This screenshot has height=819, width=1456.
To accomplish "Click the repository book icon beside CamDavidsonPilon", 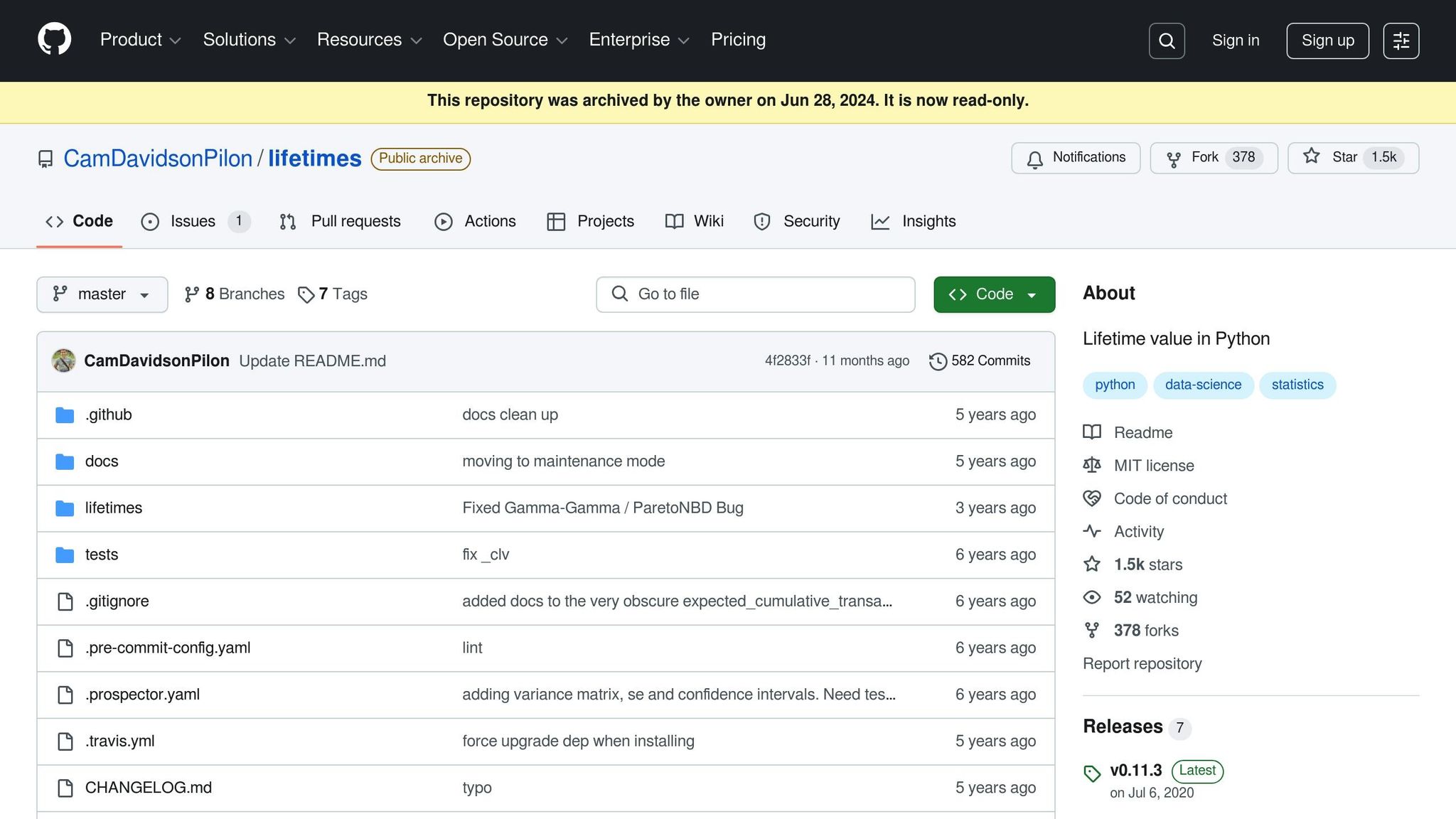I will (45, 159).
